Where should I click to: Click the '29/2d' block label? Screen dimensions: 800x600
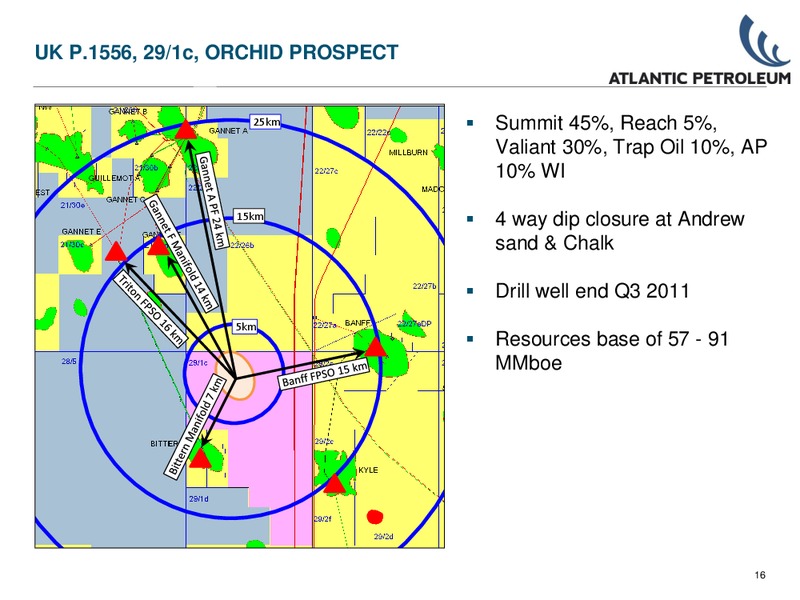pyautogui.click(x=384, y=537)
